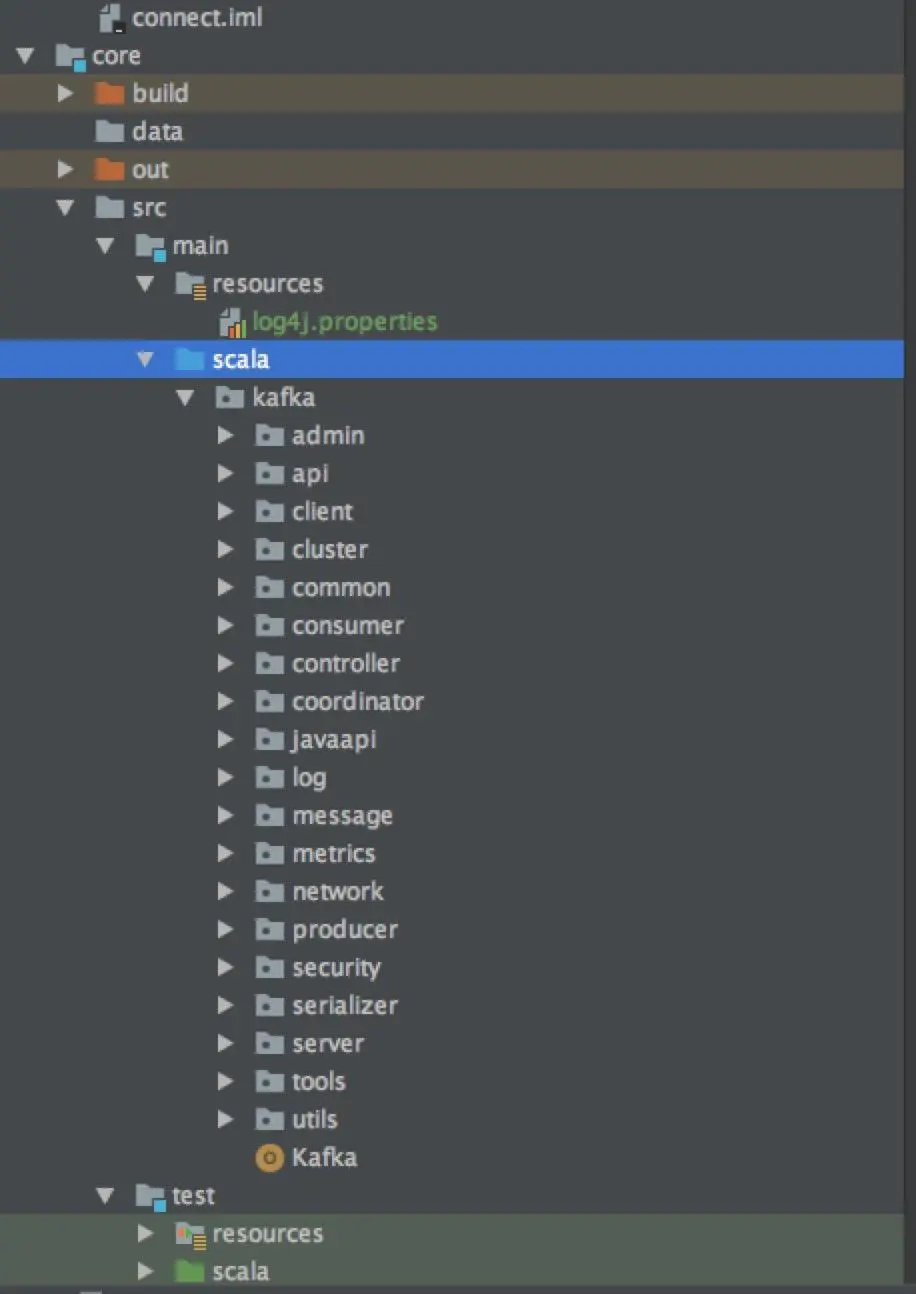Click the green test scala folder icon
This screenshot has width=916, height=1294.
click(x=189, y=1271)
